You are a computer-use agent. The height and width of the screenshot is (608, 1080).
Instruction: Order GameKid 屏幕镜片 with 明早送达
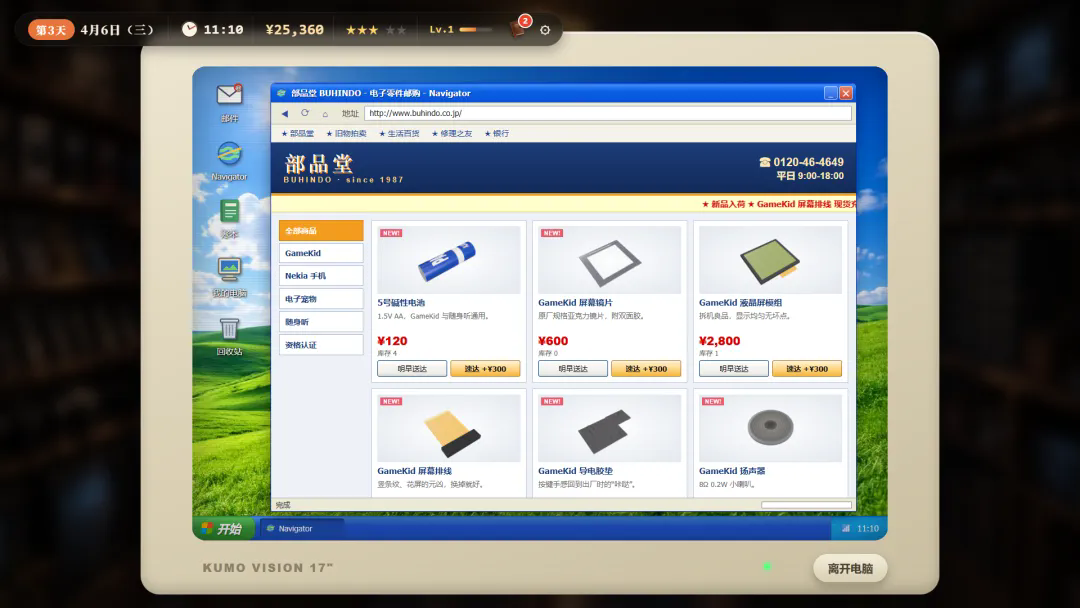pos(573,369)
